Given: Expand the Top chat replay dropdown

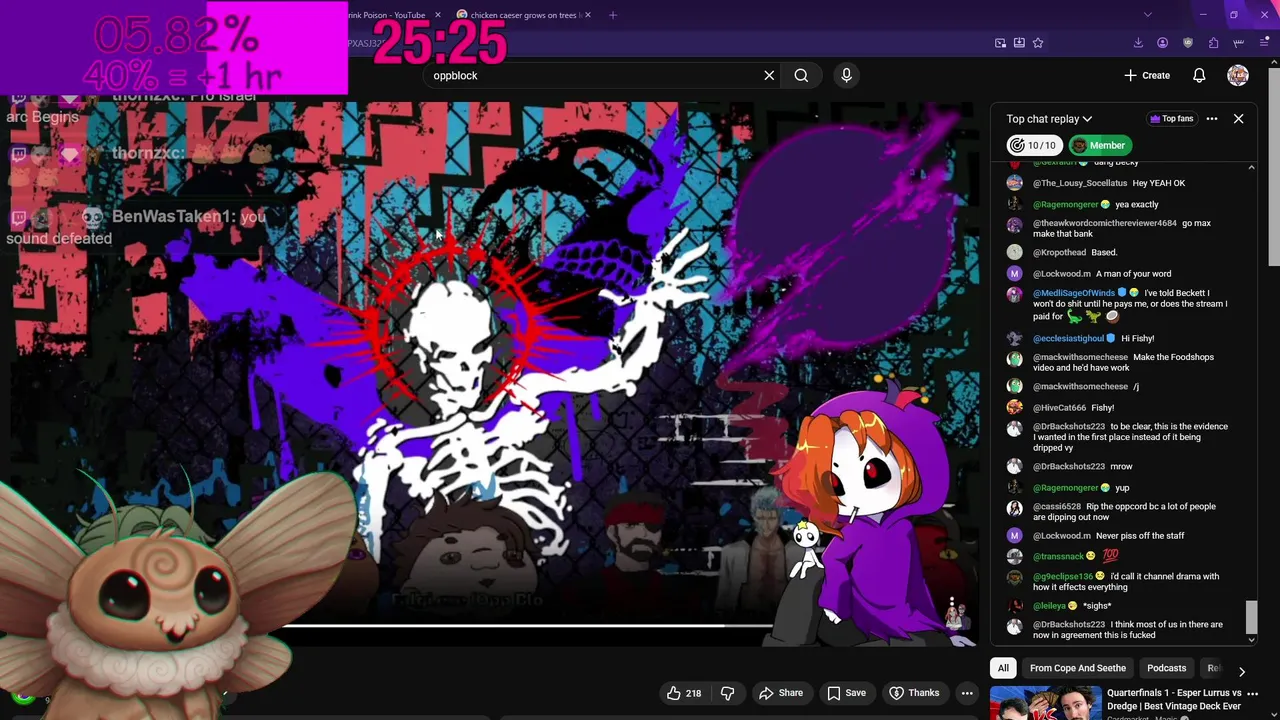Looking at the screenshot, I should pyautogui.click(x=1049, y=119).
